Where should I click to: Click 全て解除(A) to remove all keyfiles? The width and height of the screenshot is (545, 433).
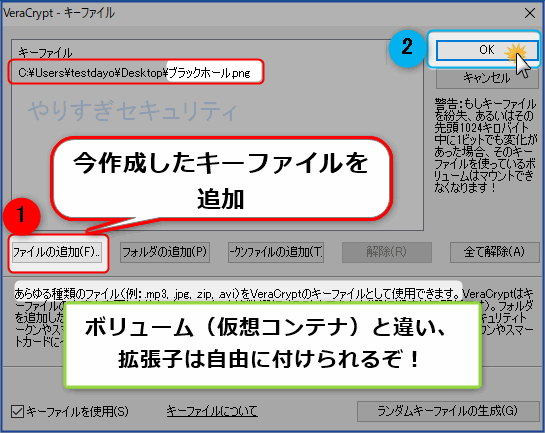494,252
